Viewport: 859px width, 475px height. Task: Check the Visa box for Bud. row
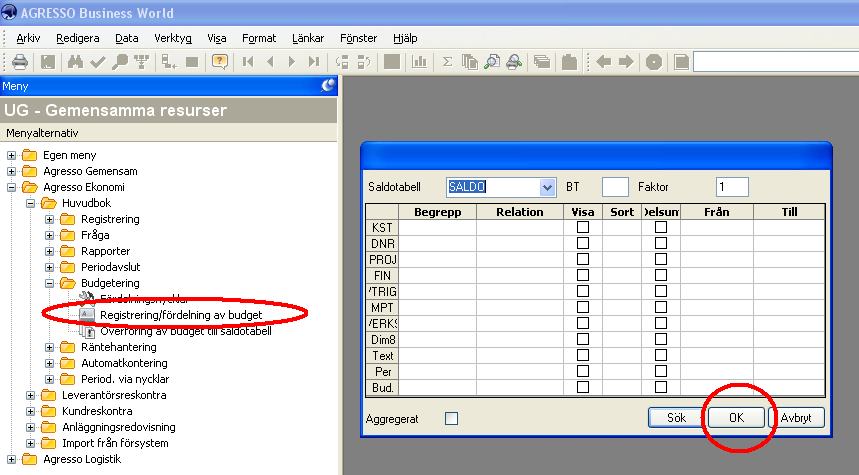(x=583, y=387)
